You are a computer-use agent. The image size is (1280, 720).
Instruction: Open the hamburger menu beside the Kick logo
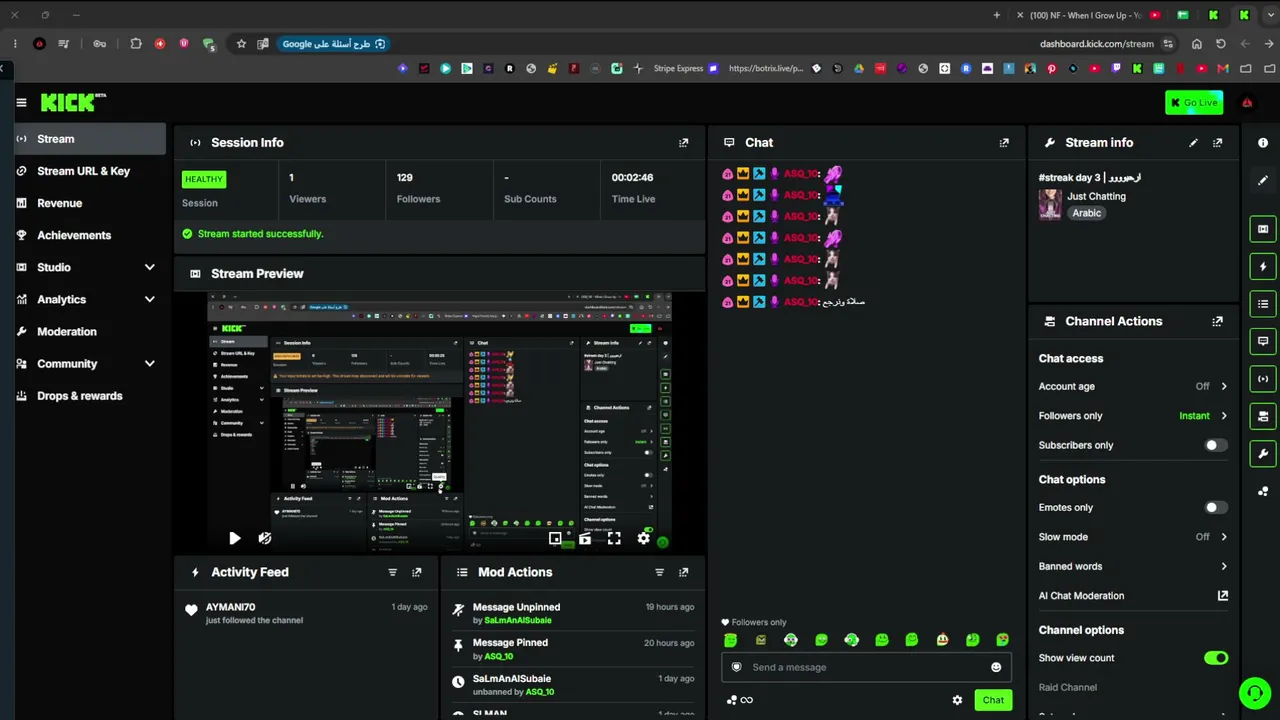tap(21, 102)
